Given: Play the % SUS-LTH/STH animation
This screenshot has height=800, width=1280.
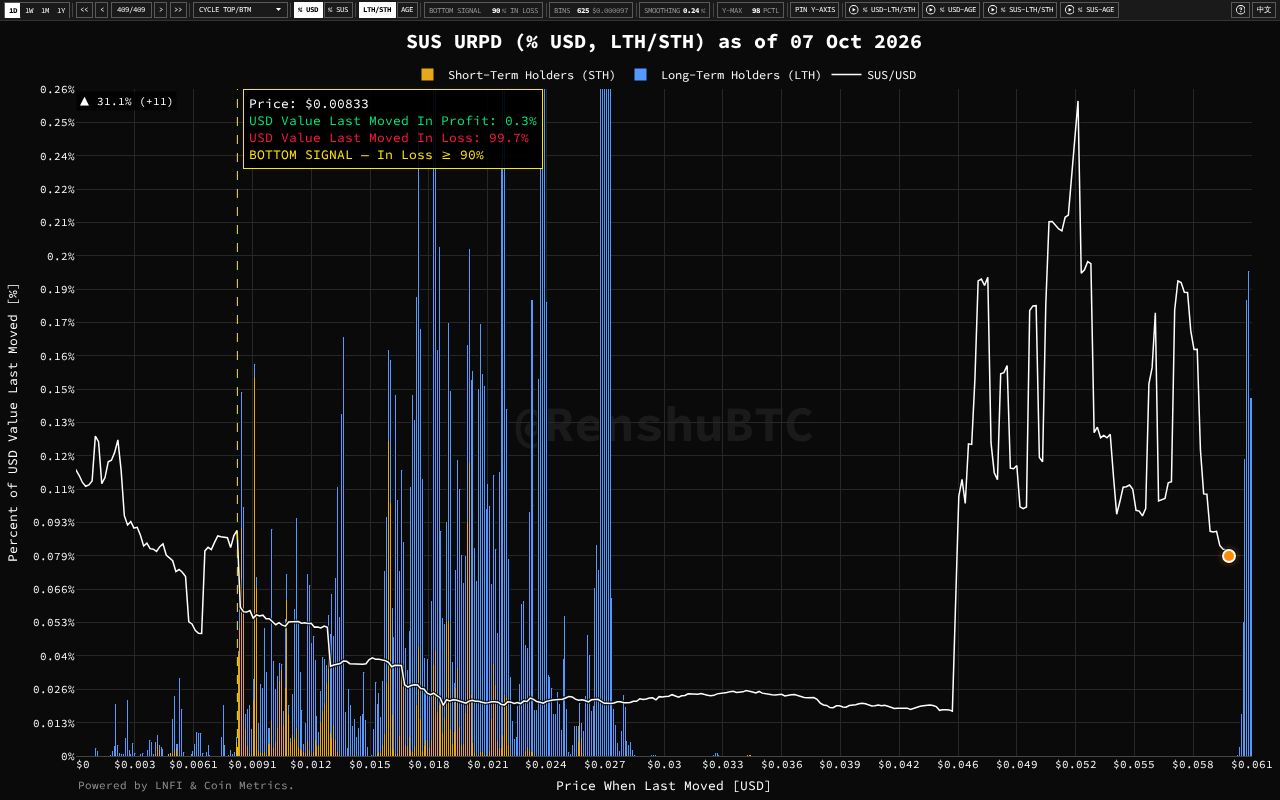Looking at the screenshot, I should (x=1020, y=10).
